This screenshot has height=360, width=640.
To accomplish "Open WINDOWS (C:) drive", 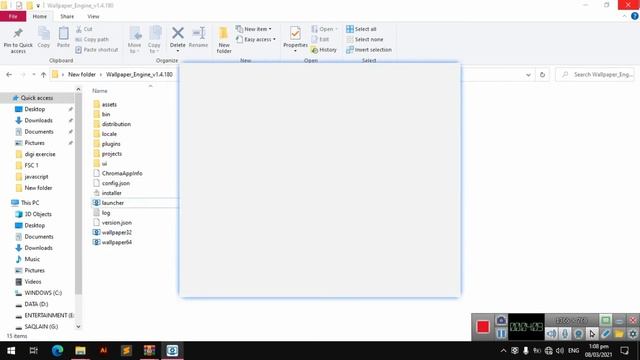I will 43,293.
